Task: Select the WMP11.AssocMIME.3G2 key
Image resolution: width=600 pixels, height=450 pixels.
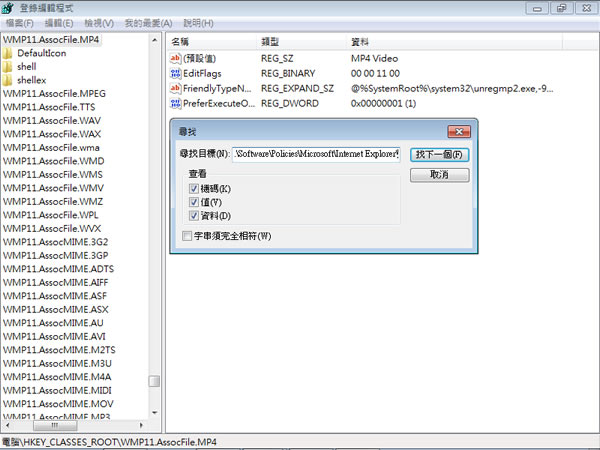Action: click(x=55, y=242)
